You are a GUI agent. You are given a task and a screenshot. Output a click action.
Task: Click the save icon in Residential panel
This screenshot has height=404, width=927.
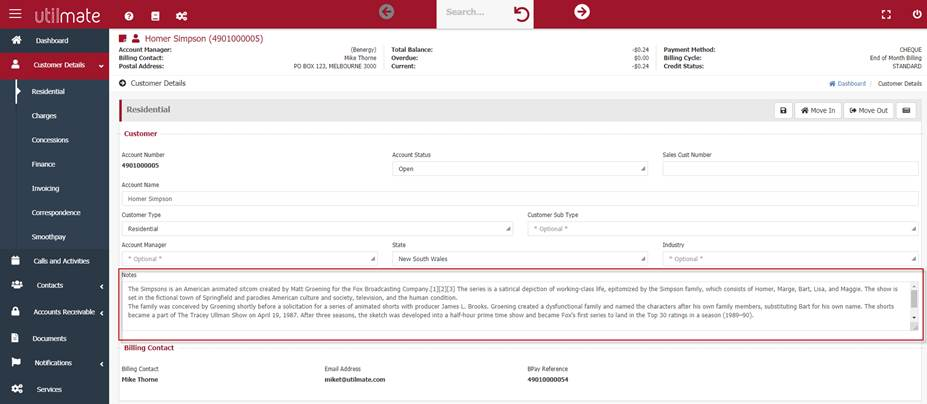pyautogui.click(x=783, y=110)
